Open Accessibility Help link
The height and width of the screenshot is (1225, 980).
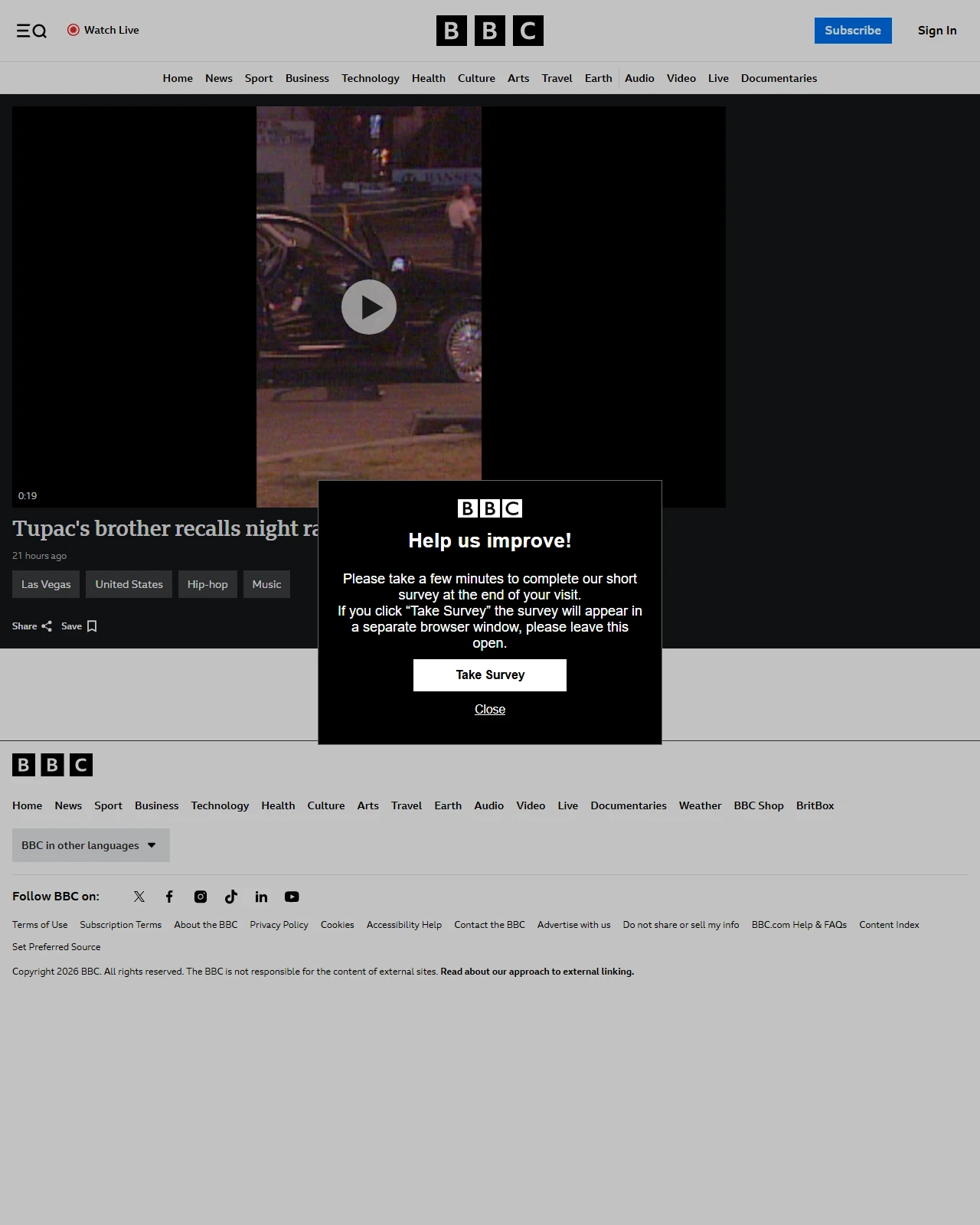[404, 925]
